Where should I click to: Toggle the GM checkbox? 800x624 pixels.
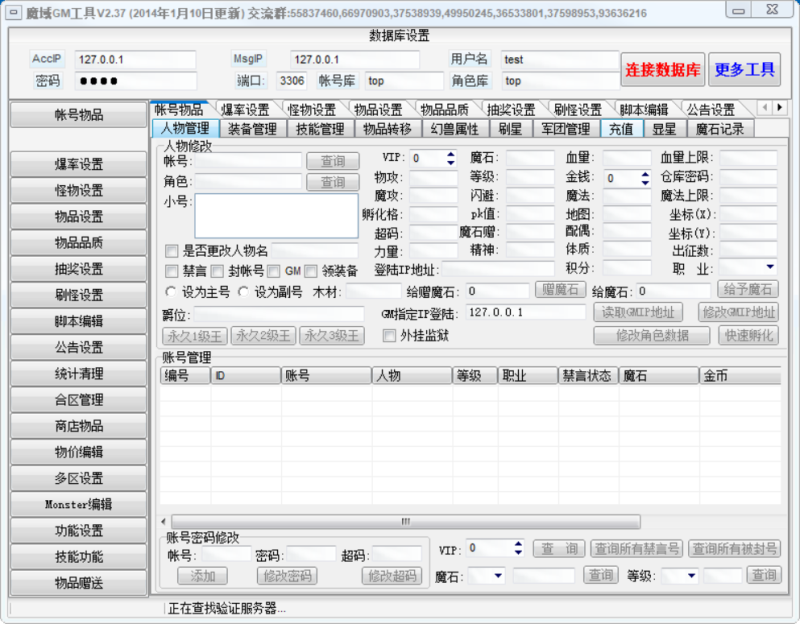click(273, 271)
